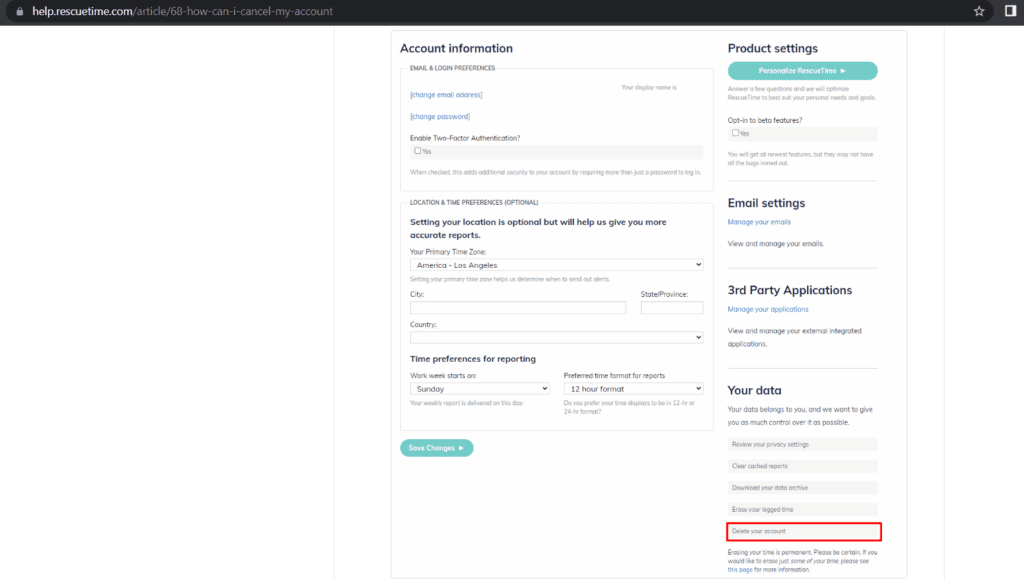Click the Personalize RescueTime button
Viewport: 1024px width, 581px height.
pyautogui.click(x=802, y=71)
